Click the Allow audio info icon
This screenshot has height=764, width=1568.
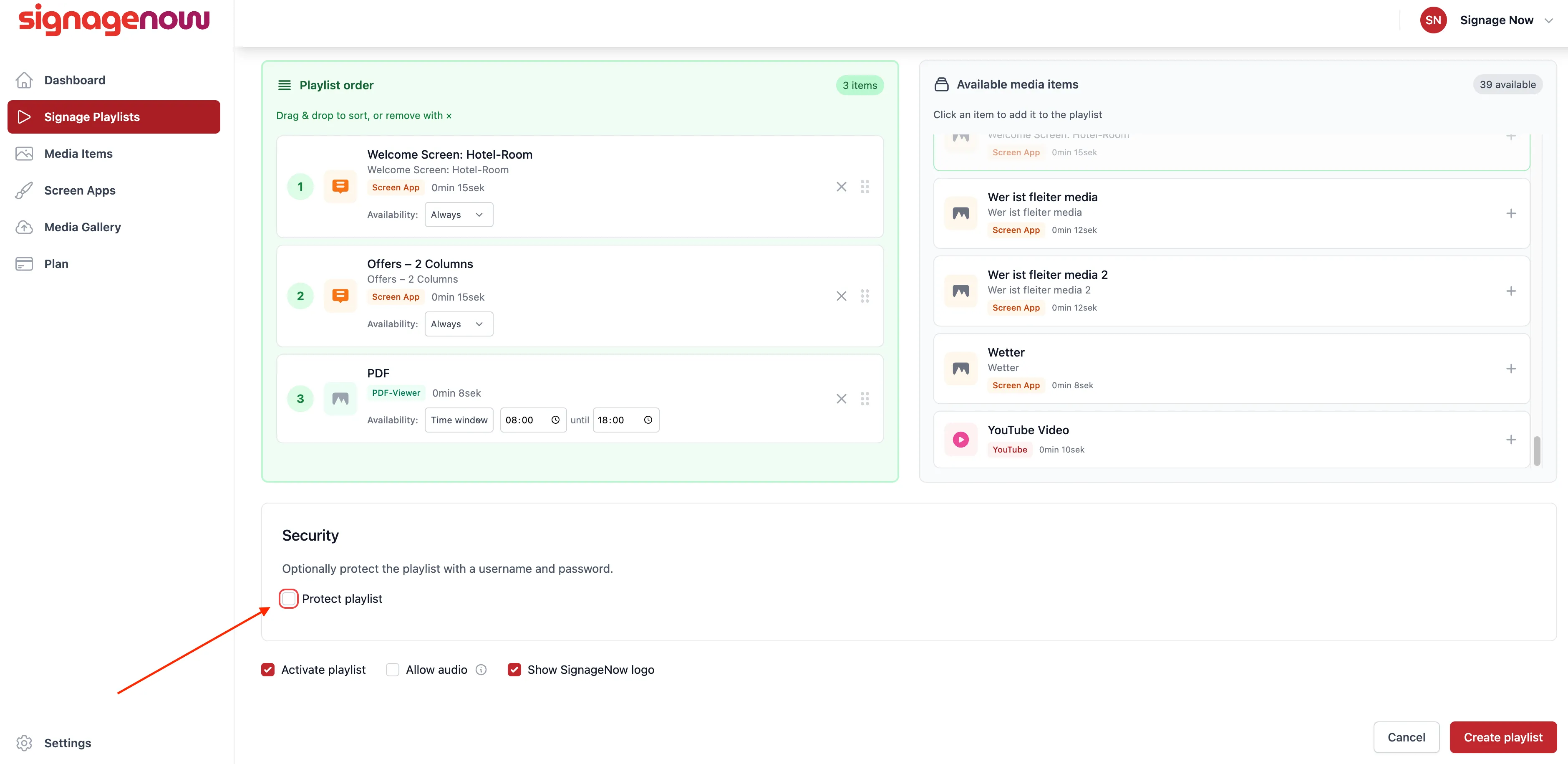pos(481,670)
